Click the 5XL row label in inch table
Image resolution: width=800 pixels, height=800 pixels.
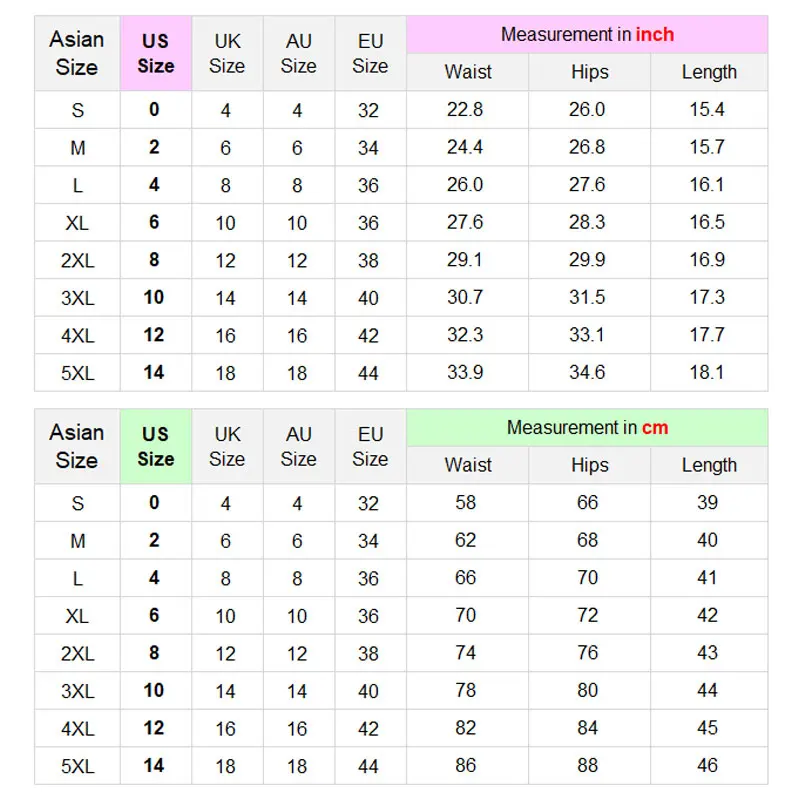point(77,373)
